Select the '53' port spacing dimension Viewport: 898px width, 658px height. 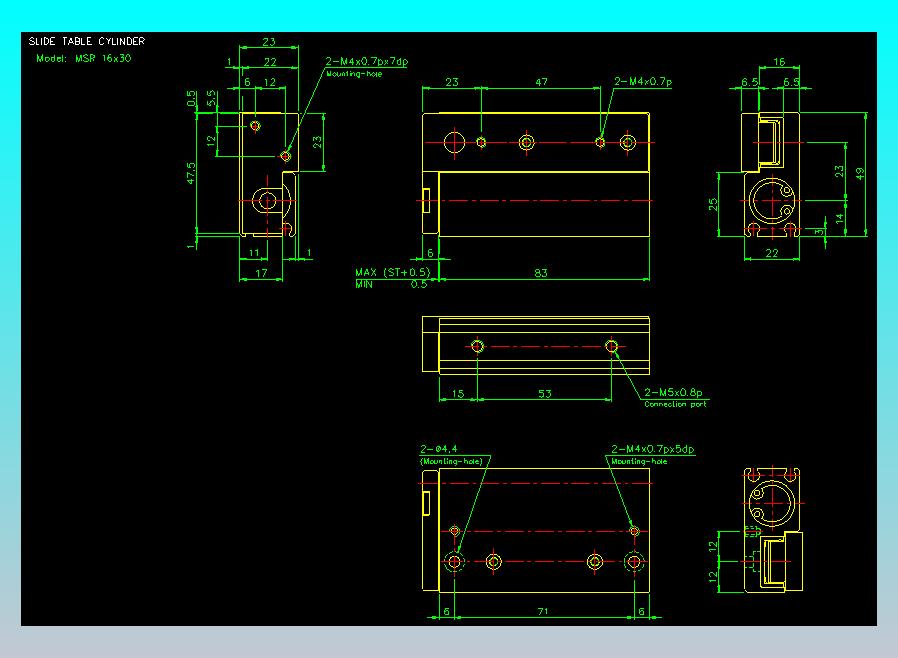(x=545, y=393)
